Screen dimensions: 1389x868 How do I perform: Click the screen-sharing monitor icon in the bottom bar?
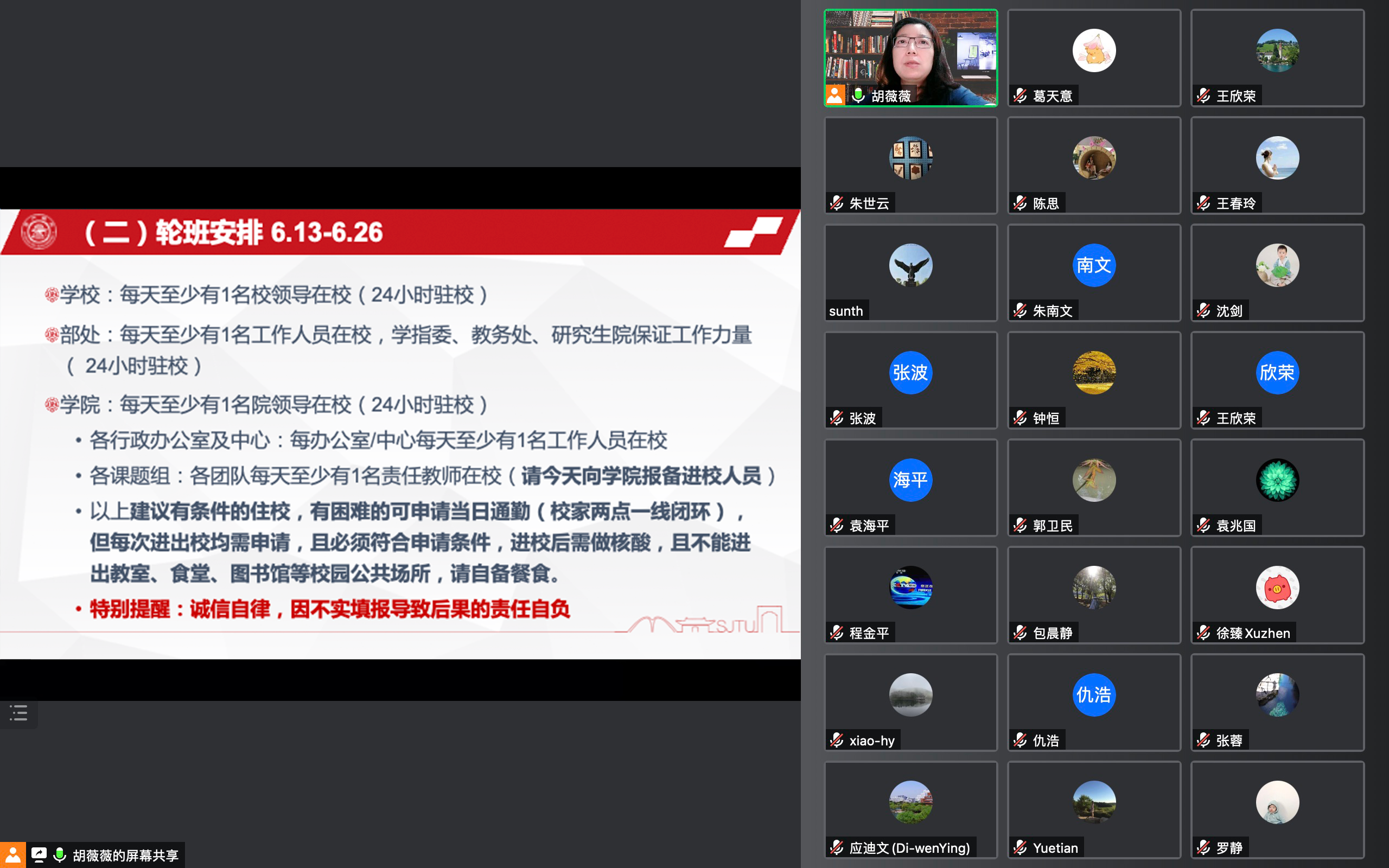tap(39, 855)
